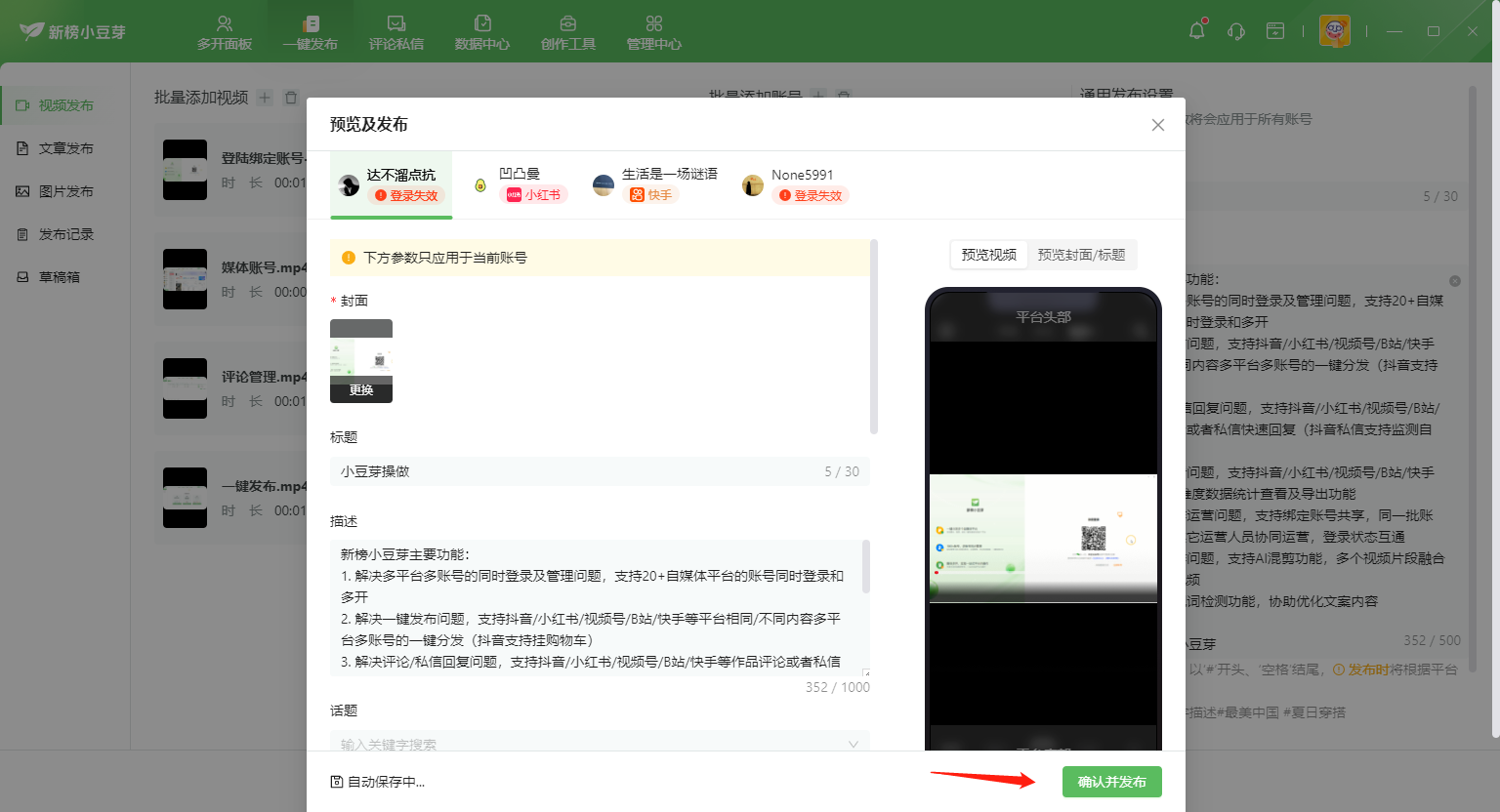
Task: Open the 评论私信 toolbar section
Action: pyautogui.click(x=396, y=32)
